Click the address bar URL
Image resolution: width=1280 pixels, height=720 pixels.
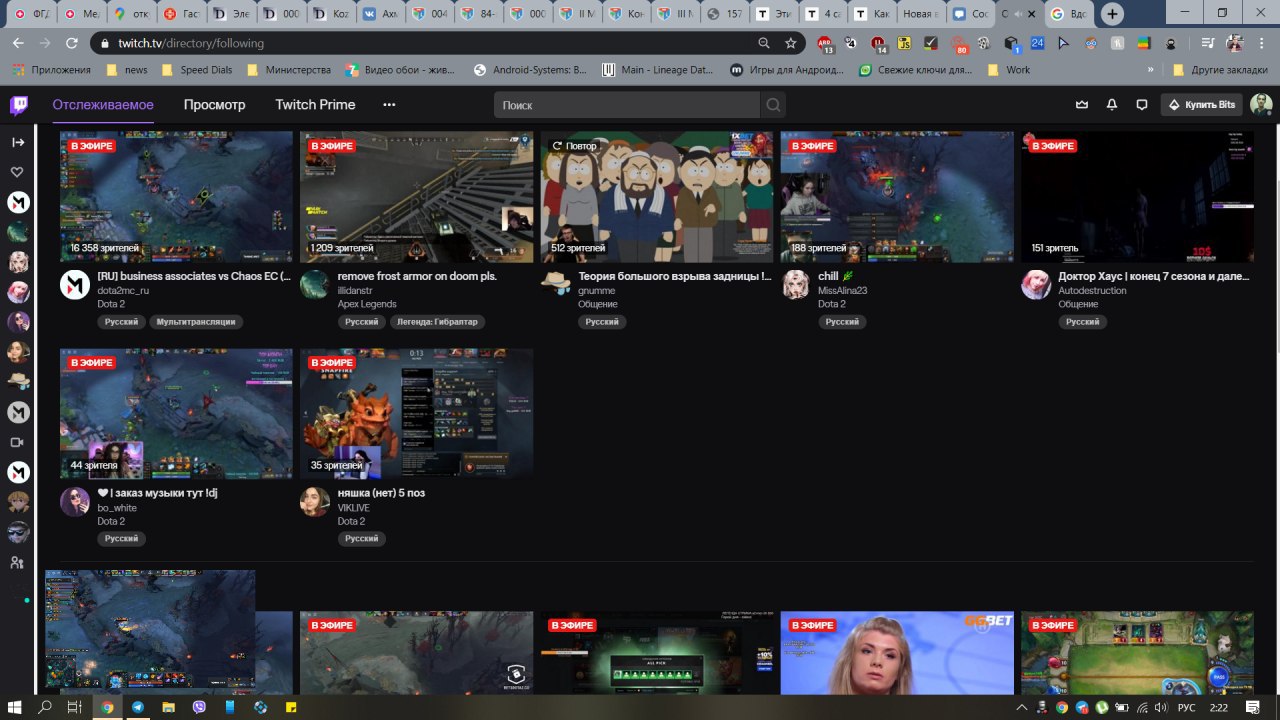point(190,43)
